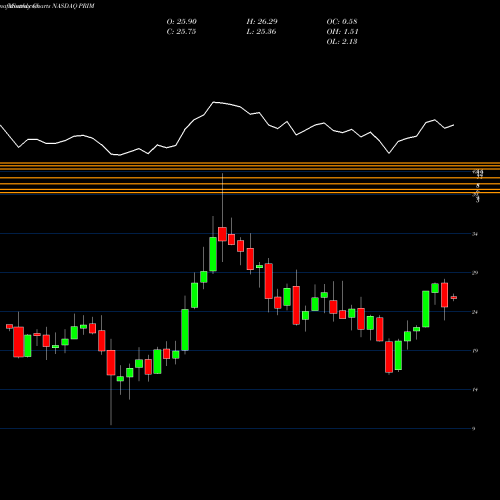Viewport: 500px width, 500px height.
Task: Click the 14 price axis label
Action: (475, 389)
